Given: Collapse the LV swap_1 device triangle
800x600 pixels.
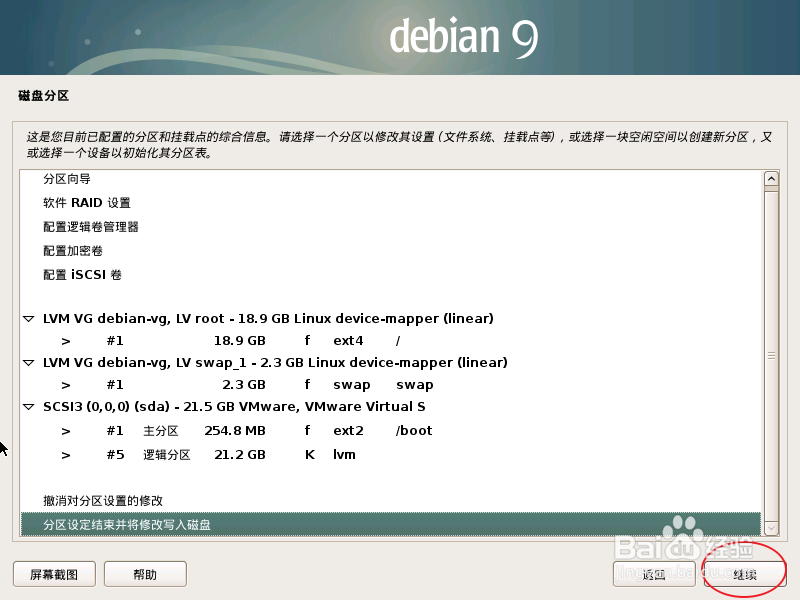Looking at the screenshot, I should (29, 363).
